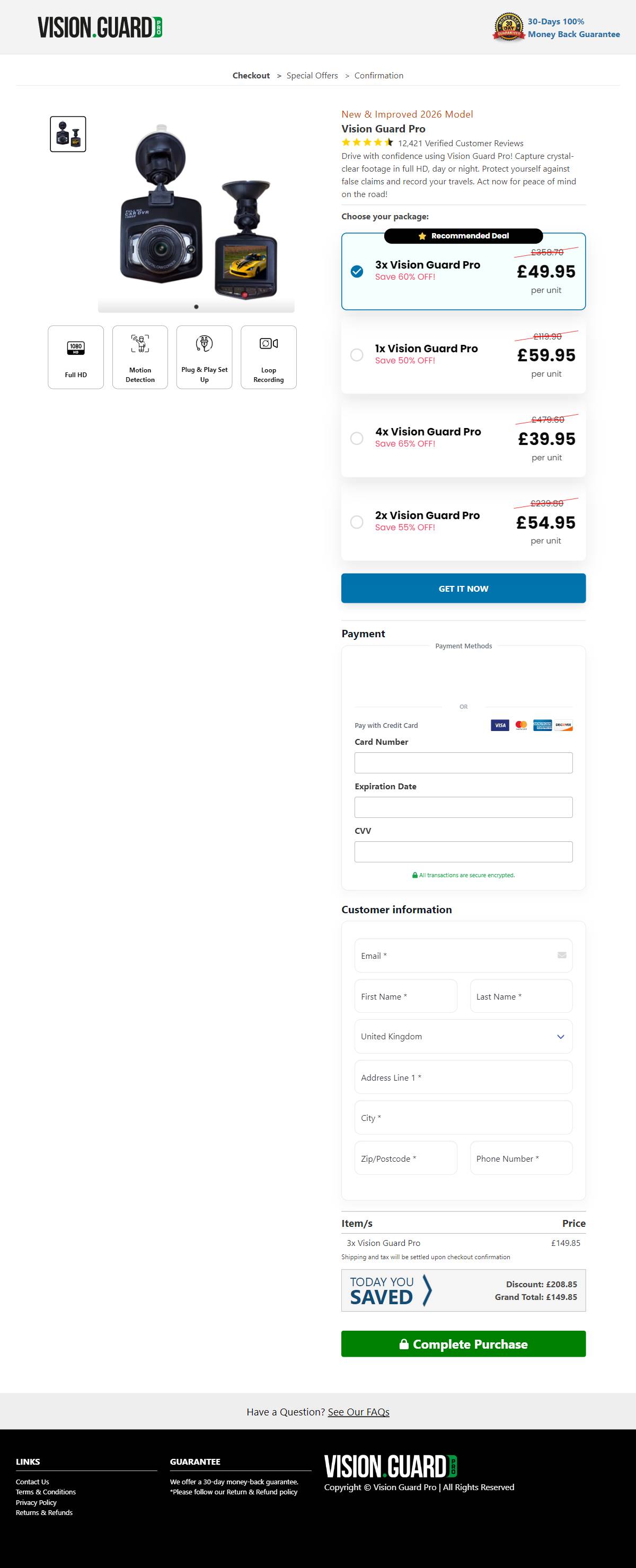Open the See Our FAQs link
This screenshot has height=1568, width=636.
pyautogui.click(x=358, y=1412)
